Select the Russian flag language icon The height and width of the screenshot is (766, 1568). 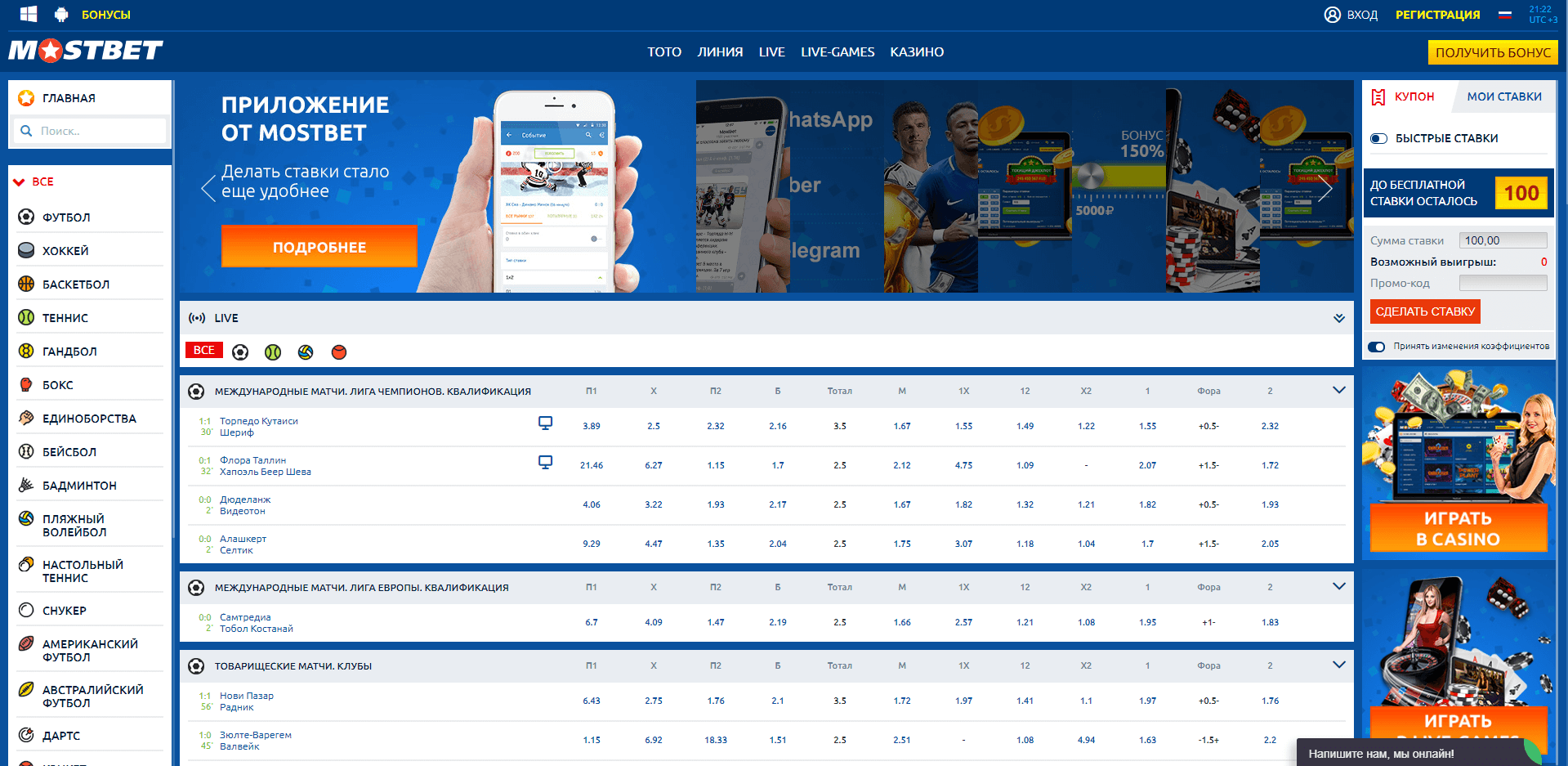(1505, 15)
